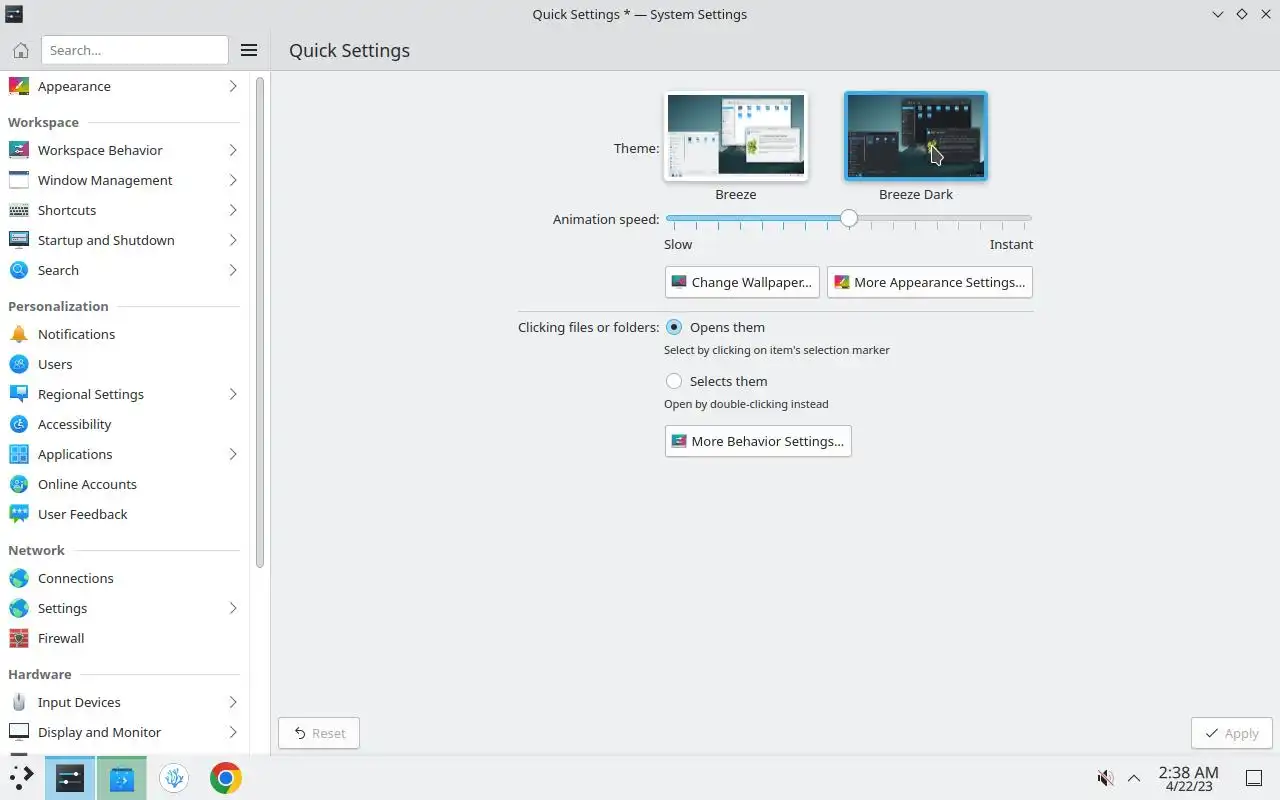Expand the Search category chevron
The height and width of the screenshot is (800, 1280).
pos(233,270)
